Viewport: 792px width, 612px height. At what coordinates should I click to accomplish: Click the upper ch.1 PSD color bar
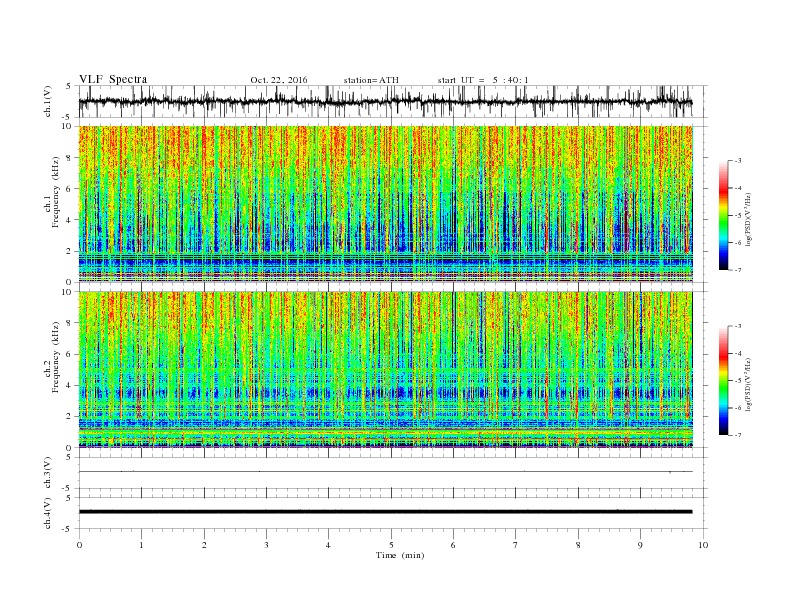point(723,216)
